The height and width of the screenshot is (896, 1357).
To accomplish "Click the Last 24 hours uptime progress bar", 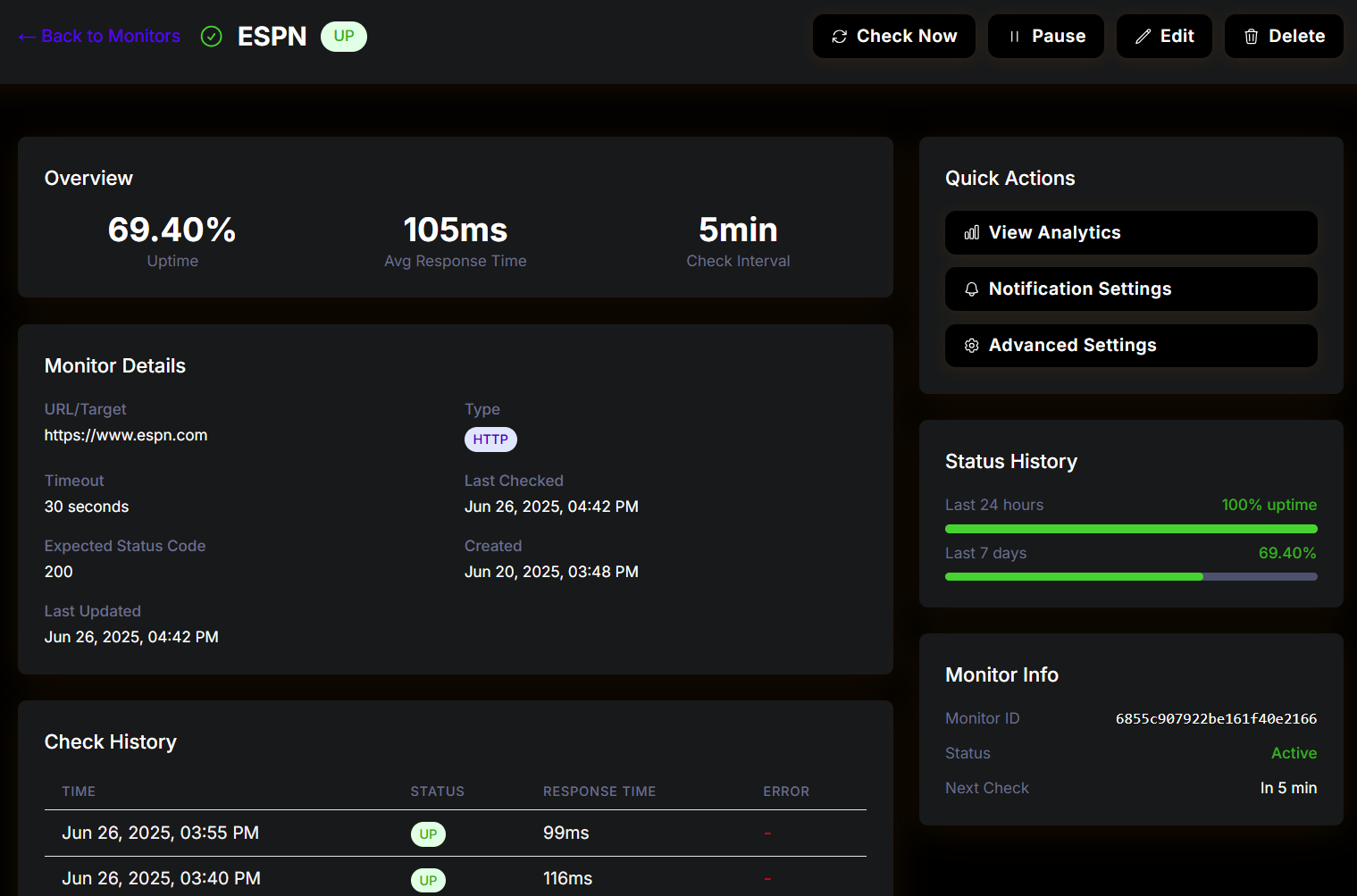I will click(x=1131, y=529).
